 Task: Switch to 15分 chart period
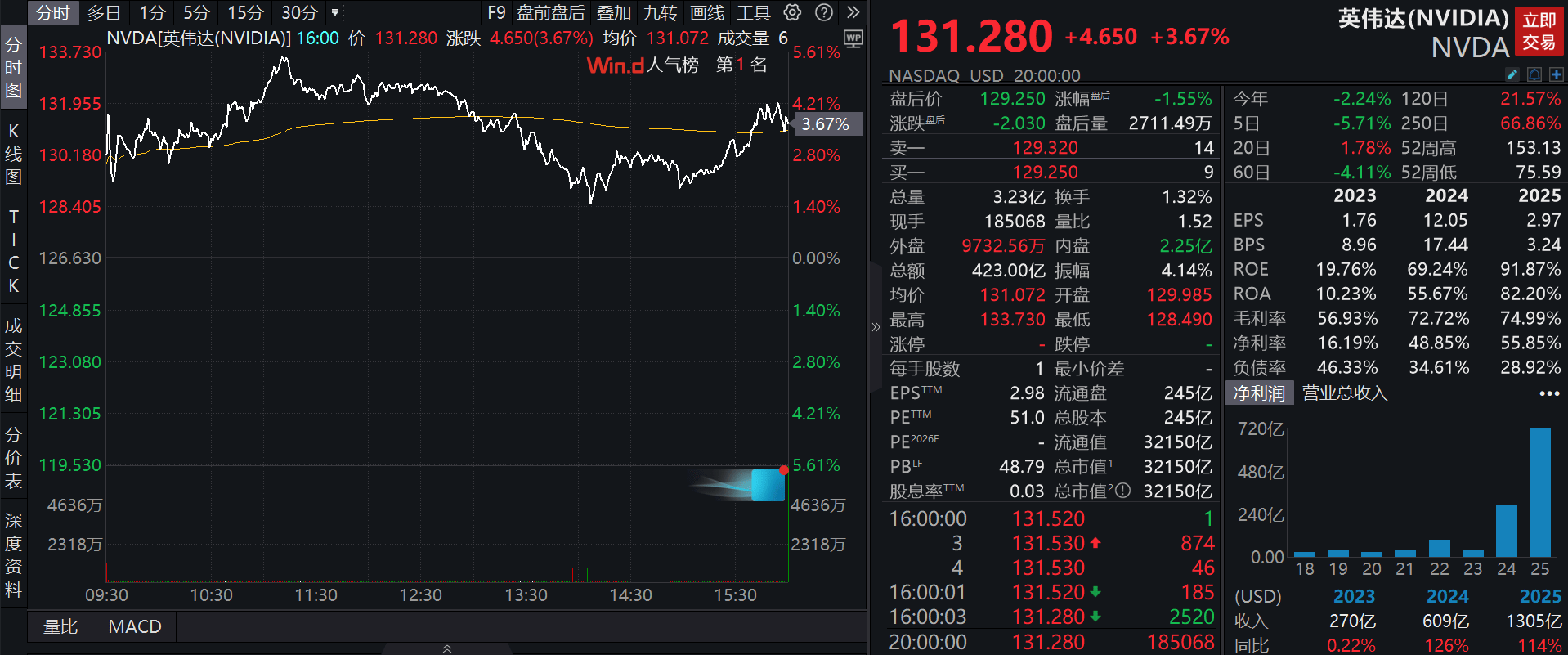point(245,12)
